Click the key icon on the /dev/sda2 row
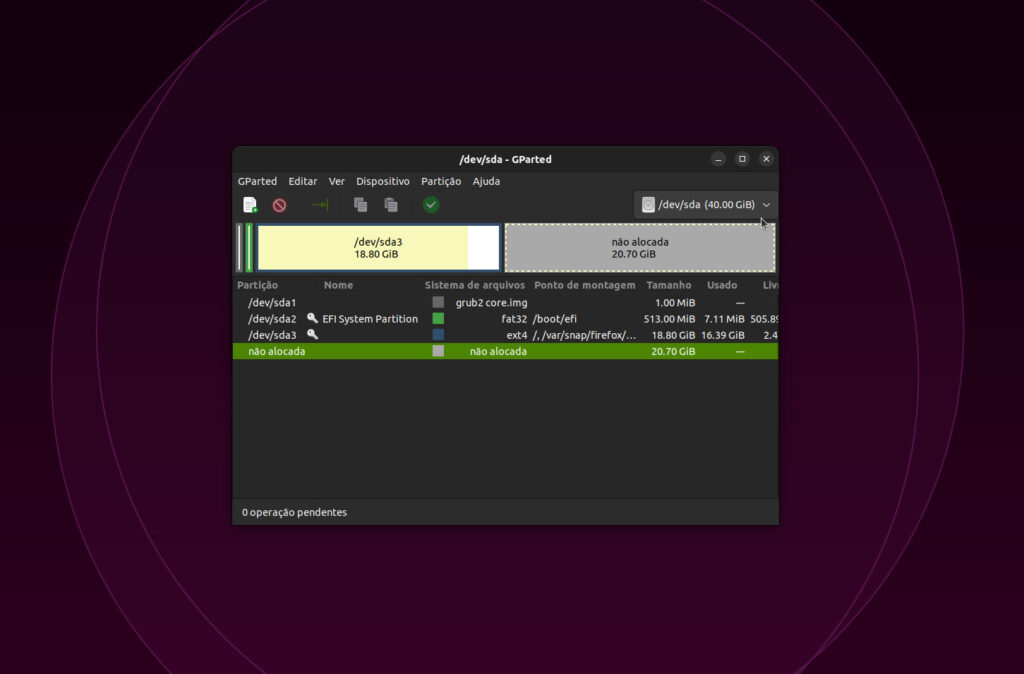This screenshot has height=674, width=1024. tap(312, 318)
